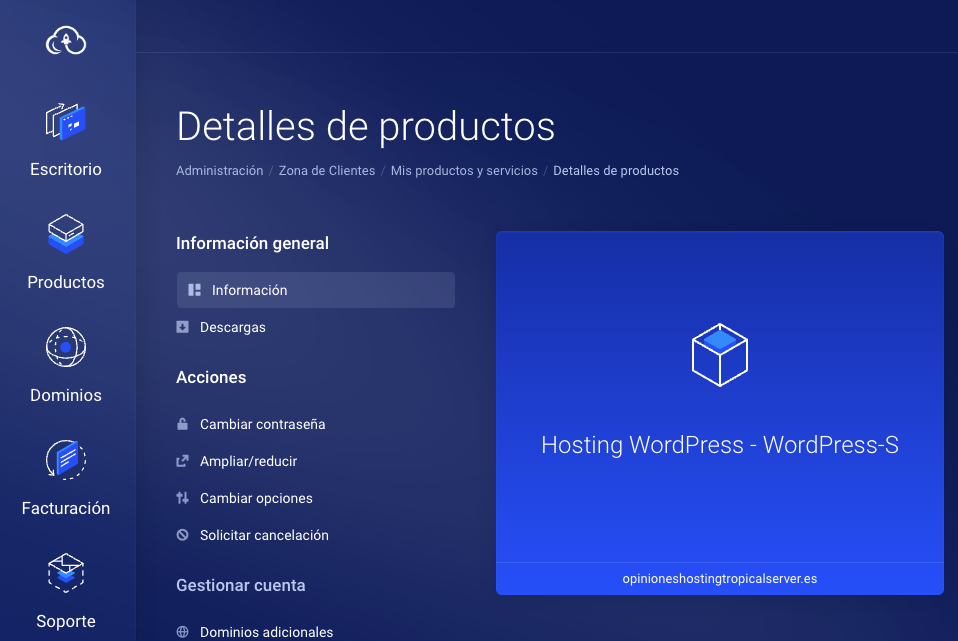
Task: Open the Productos sidebar icon
Action: [66, 235]
